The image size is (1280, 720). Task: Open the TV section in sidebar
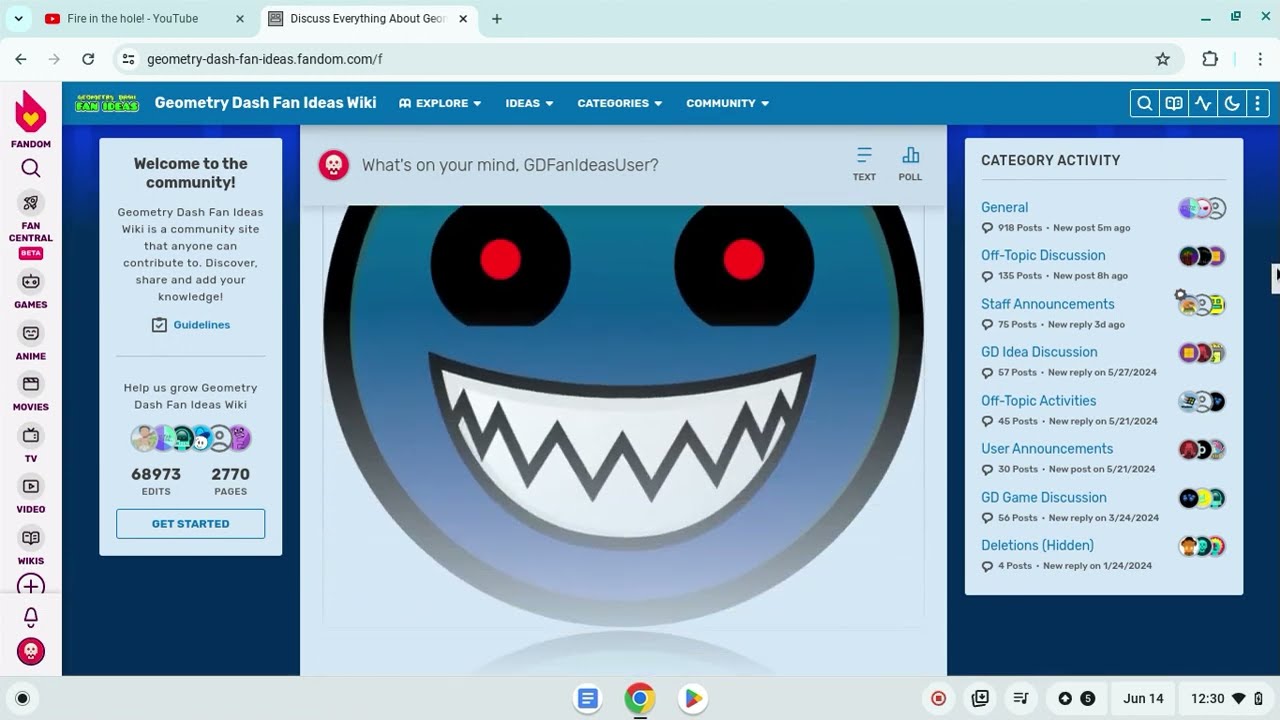point(31,445)
